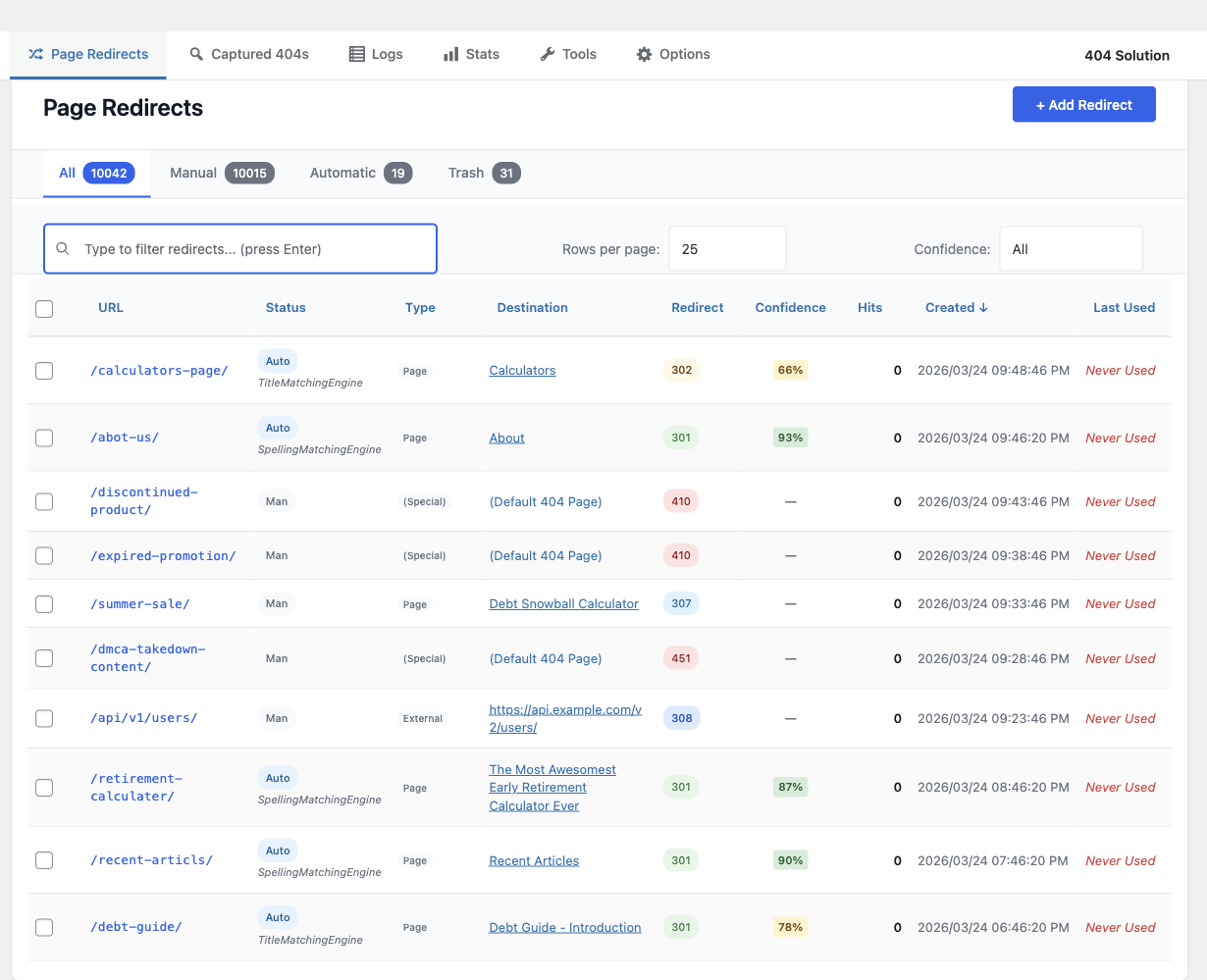Open the Rows per page dropdown
1207x980 pixels.
pyautogui.click(x=727, y=248)
